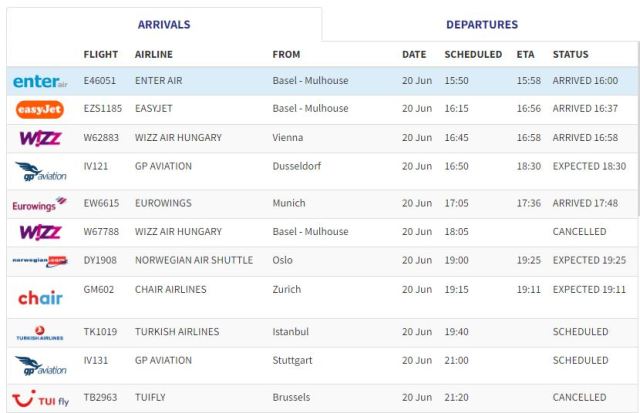Click the Turkish Airlines logo
The image size is (640, 413).
coord(40,332)
